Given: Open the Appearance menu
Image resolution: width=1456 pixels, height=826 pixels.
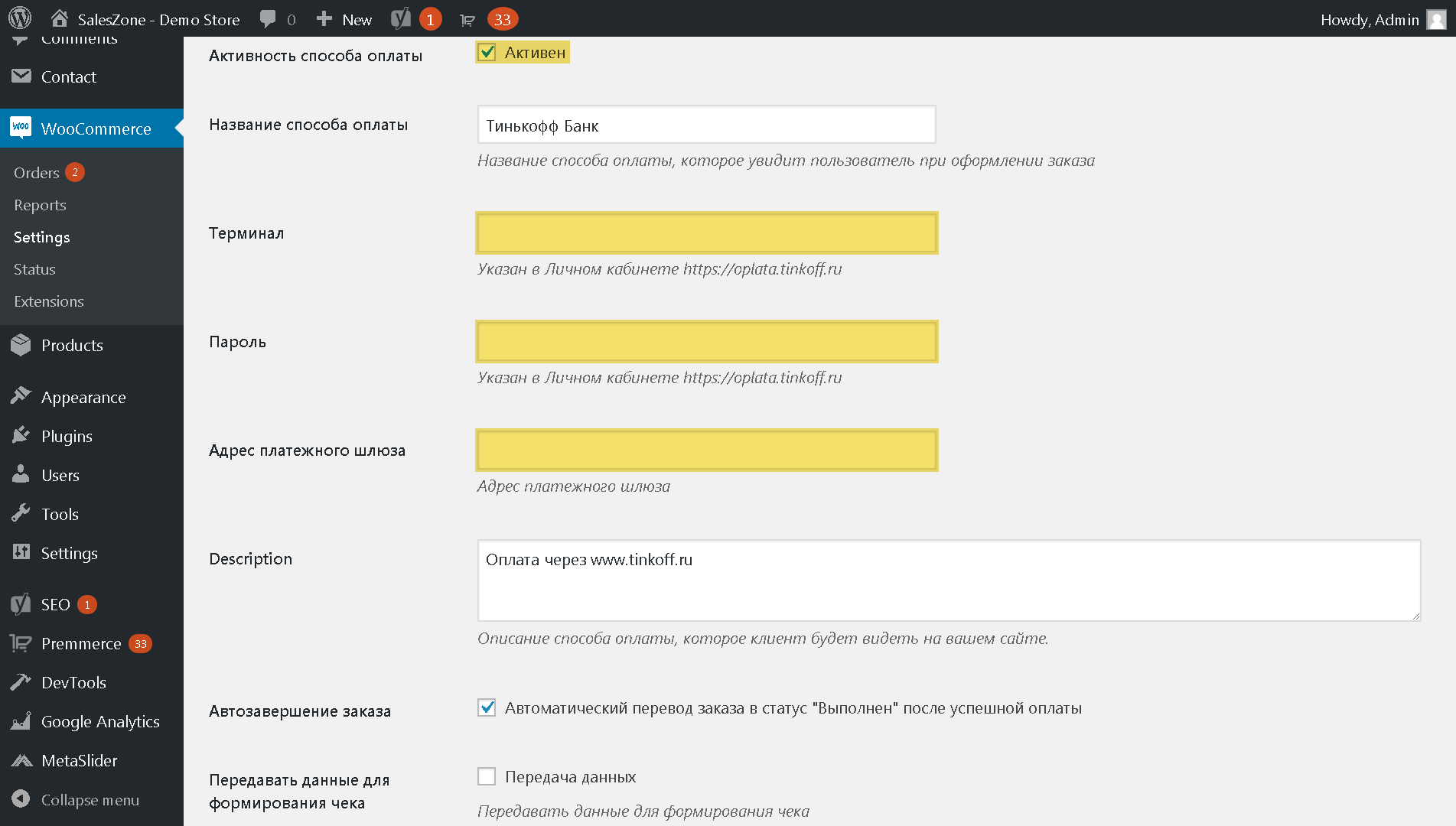Looking at the screenshot, I should (83, 397).
